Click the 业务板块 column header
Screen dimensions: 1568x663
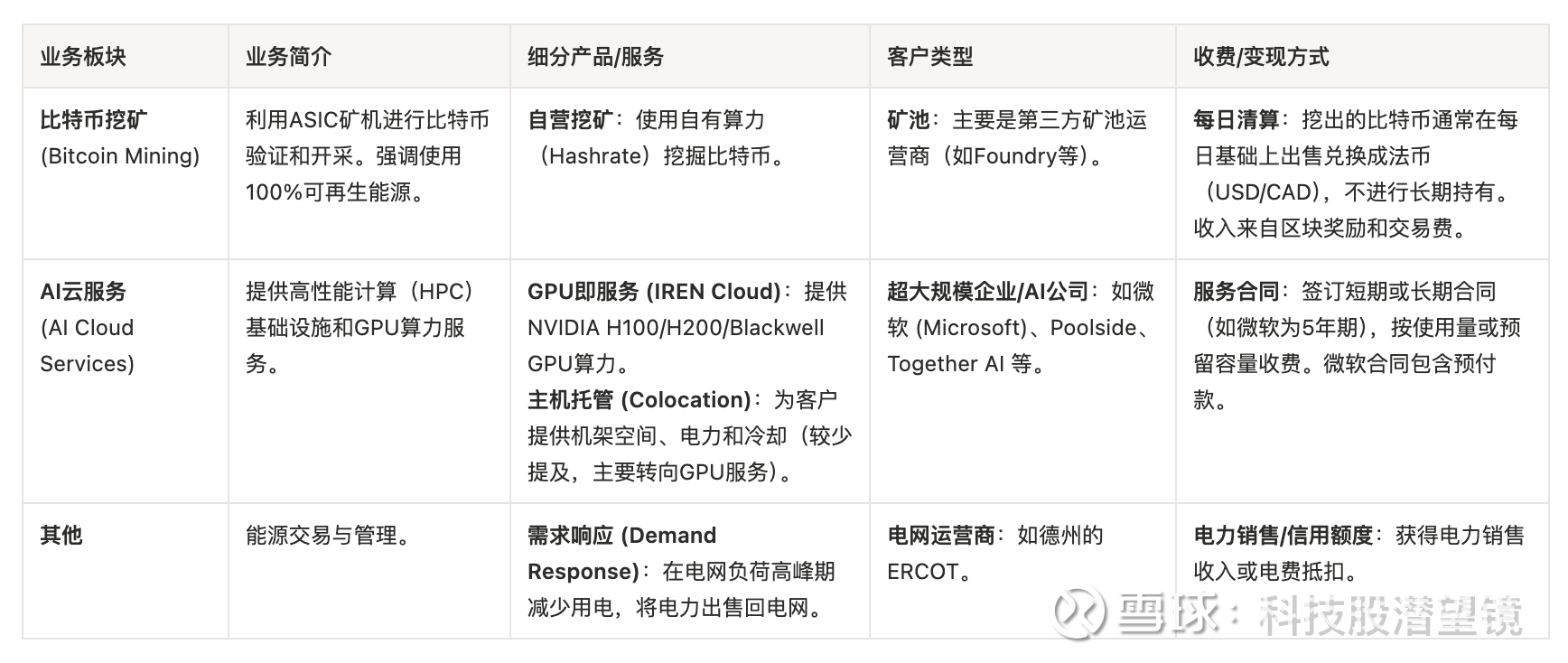[x=83, y=57]
